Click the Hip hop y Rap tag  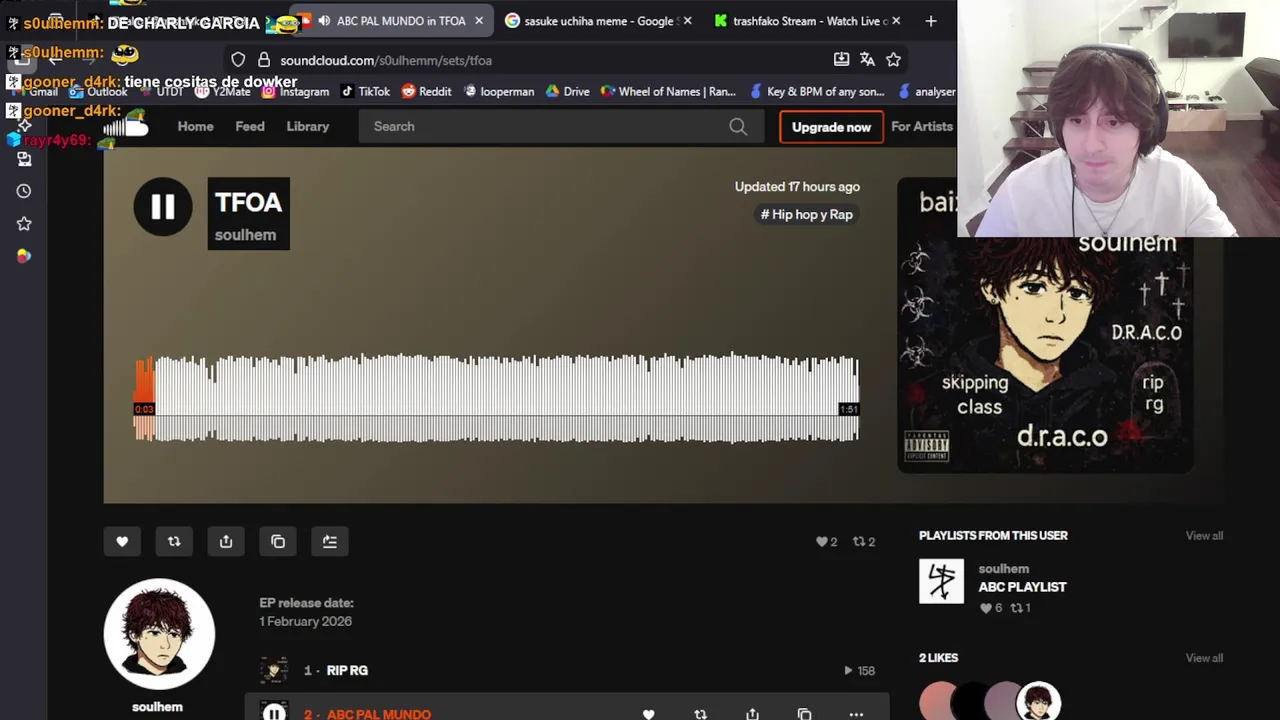click(x=807, y=214)
